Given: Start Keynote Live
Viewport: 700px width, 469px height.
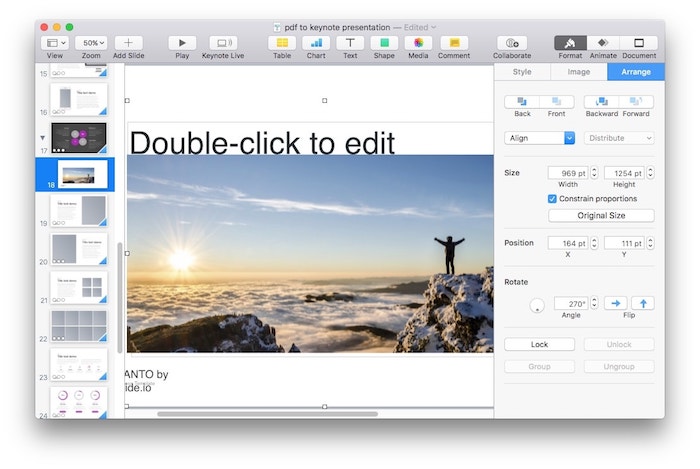Looking at the screenshot, I should pos(223,43).
